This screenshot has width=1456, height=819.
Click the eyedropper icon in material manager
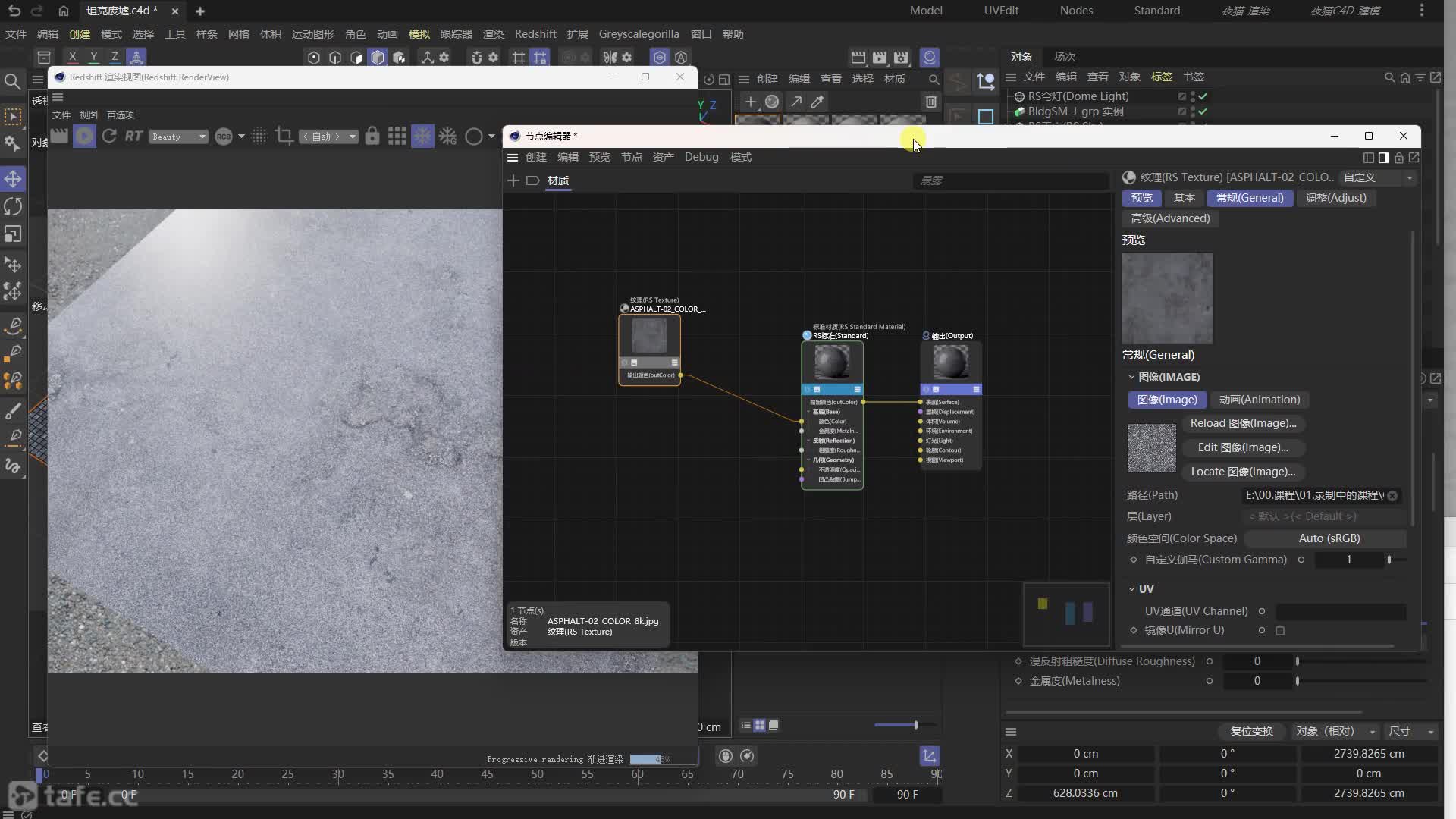(817, 102)
